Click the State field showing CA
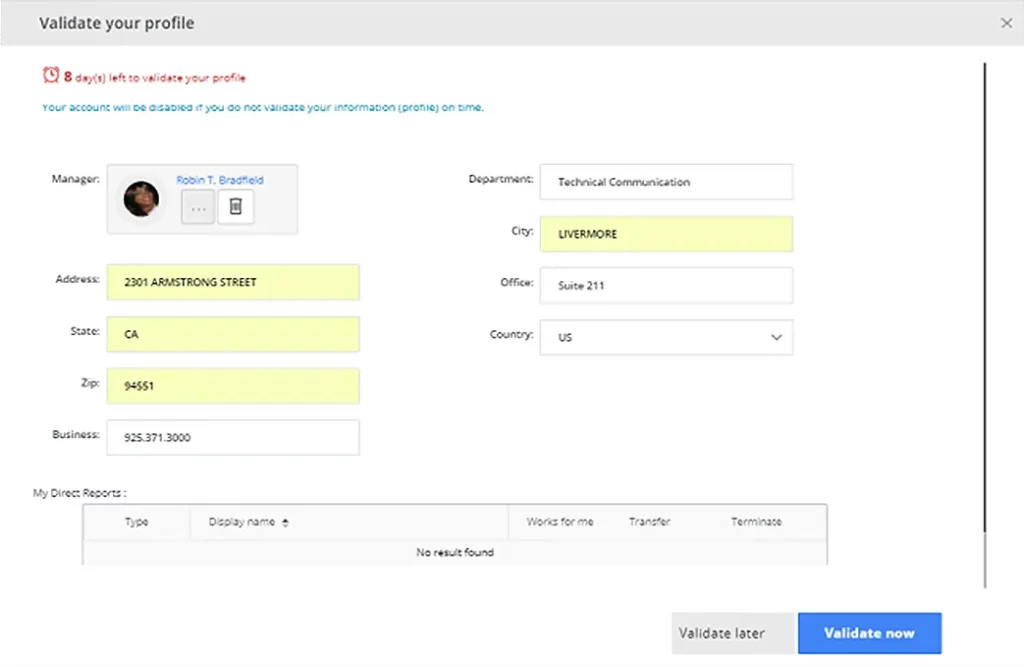Image resolution: width=1024 pixels, height=667 pixels. (233, 334)
